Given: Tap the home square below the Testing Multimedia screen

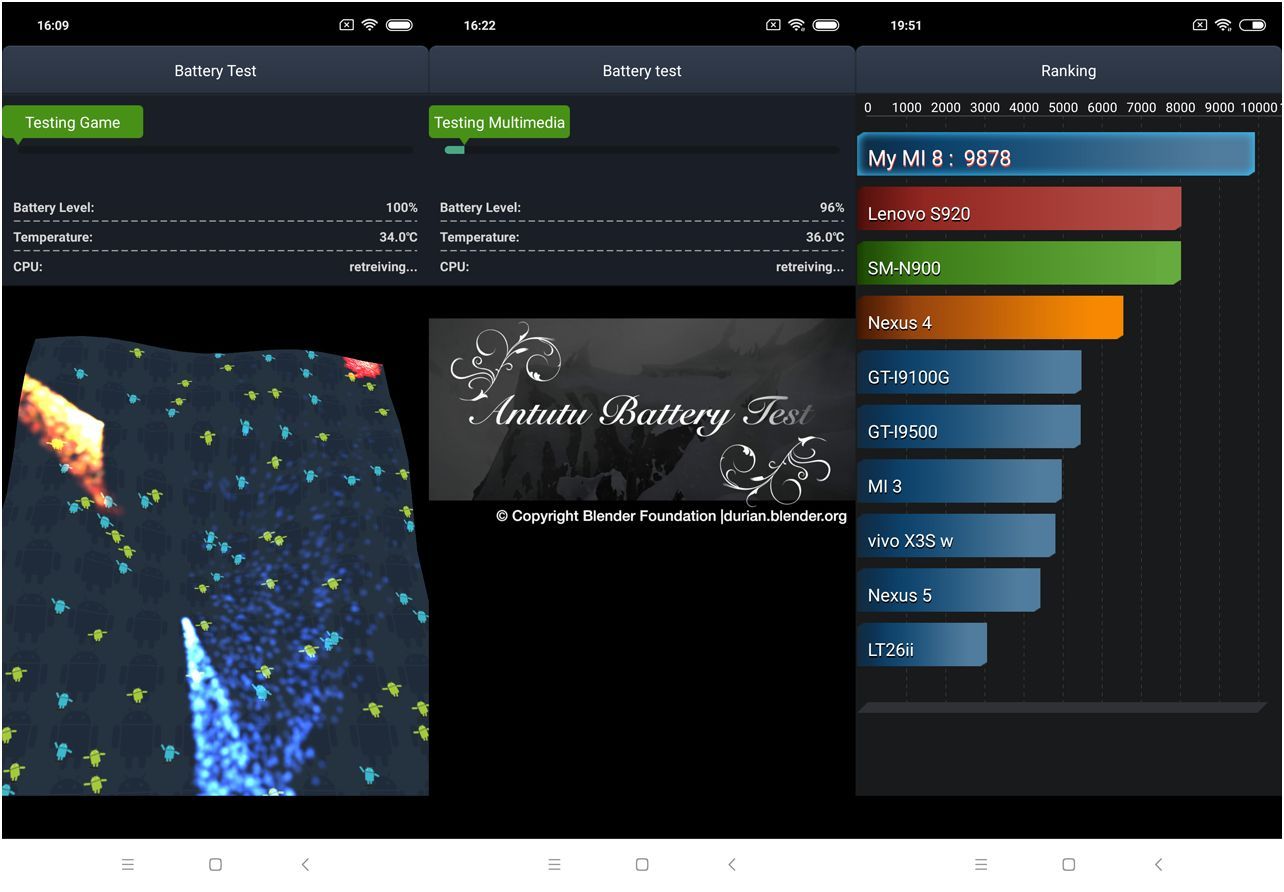Looking at the screenshot, I should click(642, 864).
